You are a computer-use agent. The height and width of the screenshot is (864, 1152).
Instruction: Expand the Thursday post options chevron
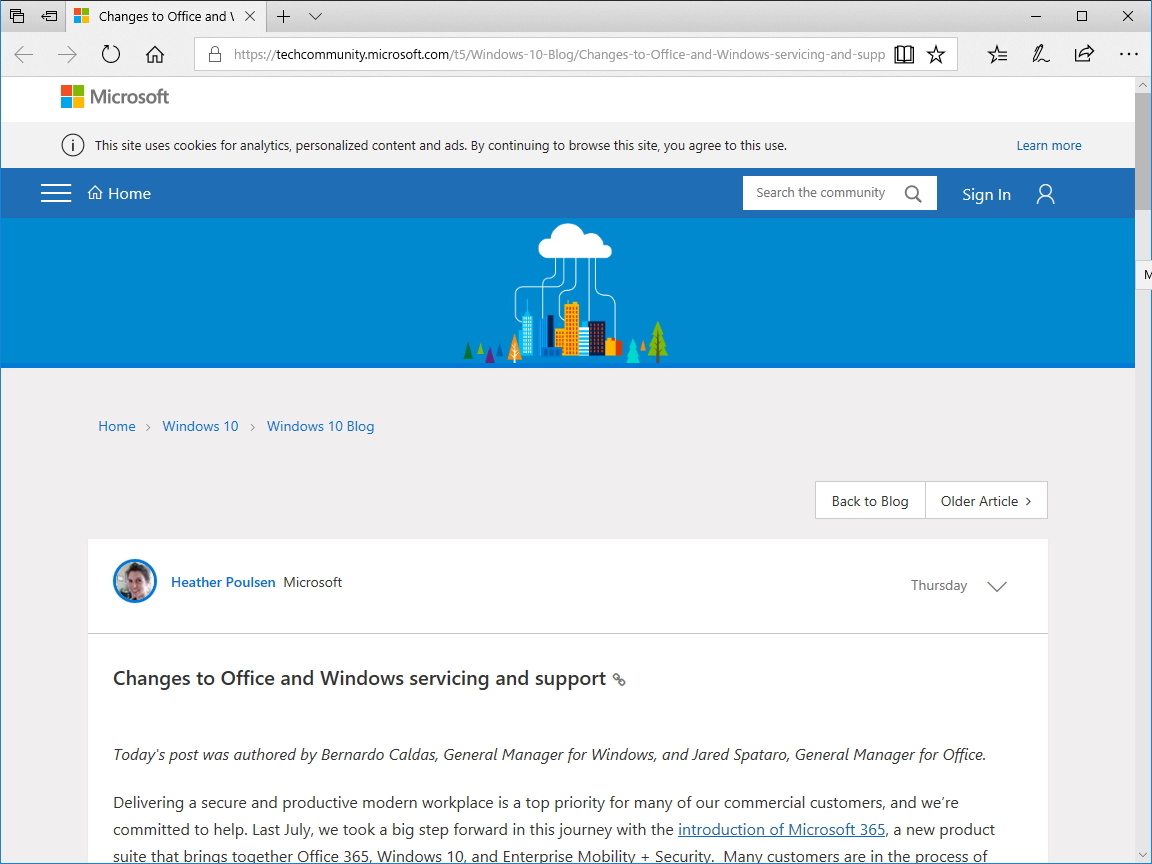coord(996,586)
